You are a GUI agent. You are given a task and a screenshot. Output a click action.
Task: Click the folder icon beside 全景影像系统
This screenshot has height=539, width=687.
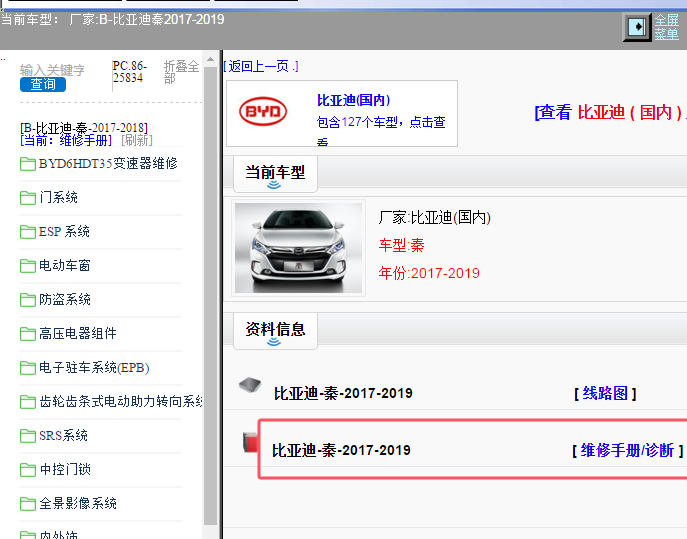tap(28, 504)
